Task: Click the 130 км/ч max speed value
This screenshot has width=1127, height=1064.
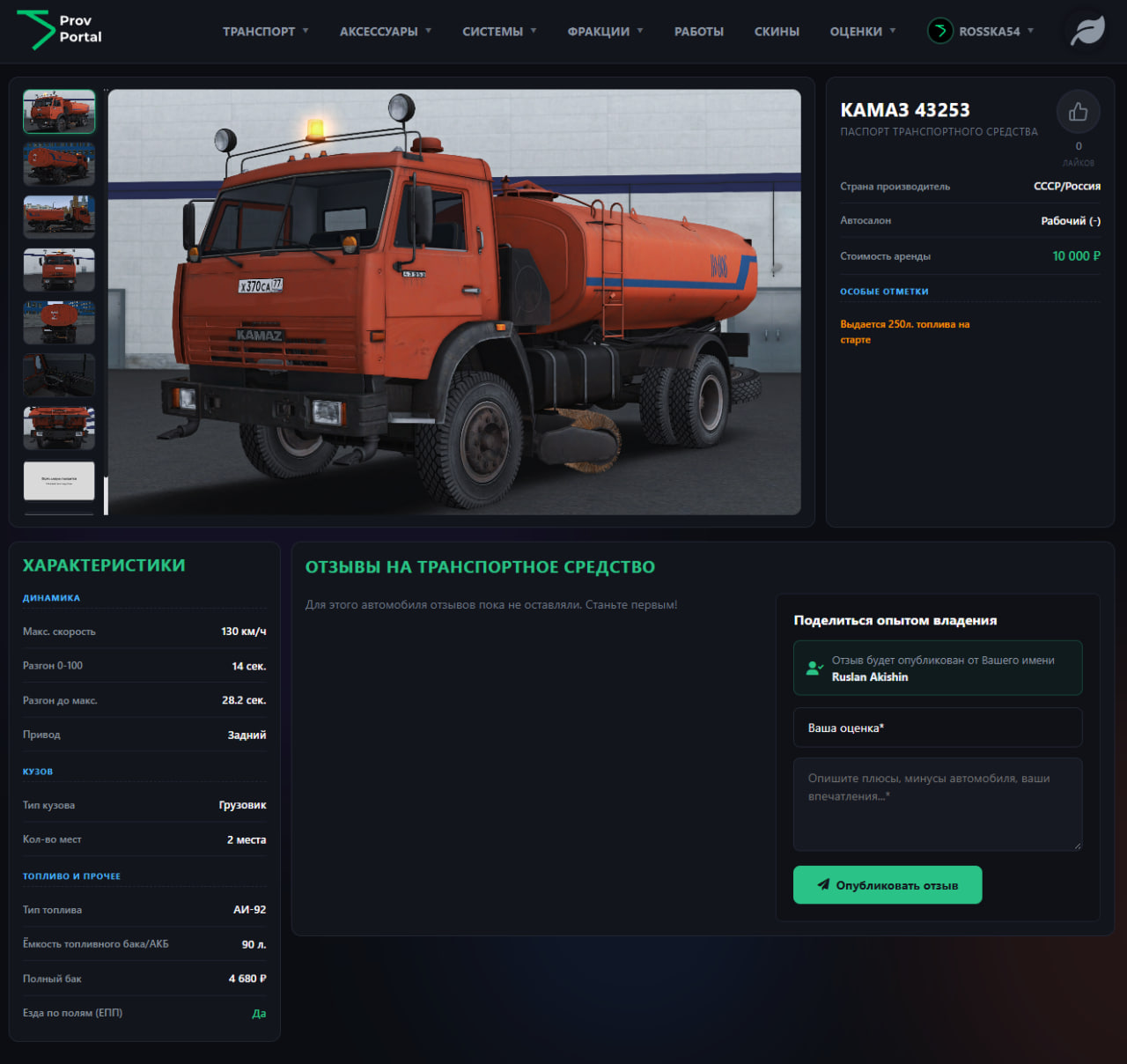Action: [x=243, y=632]
